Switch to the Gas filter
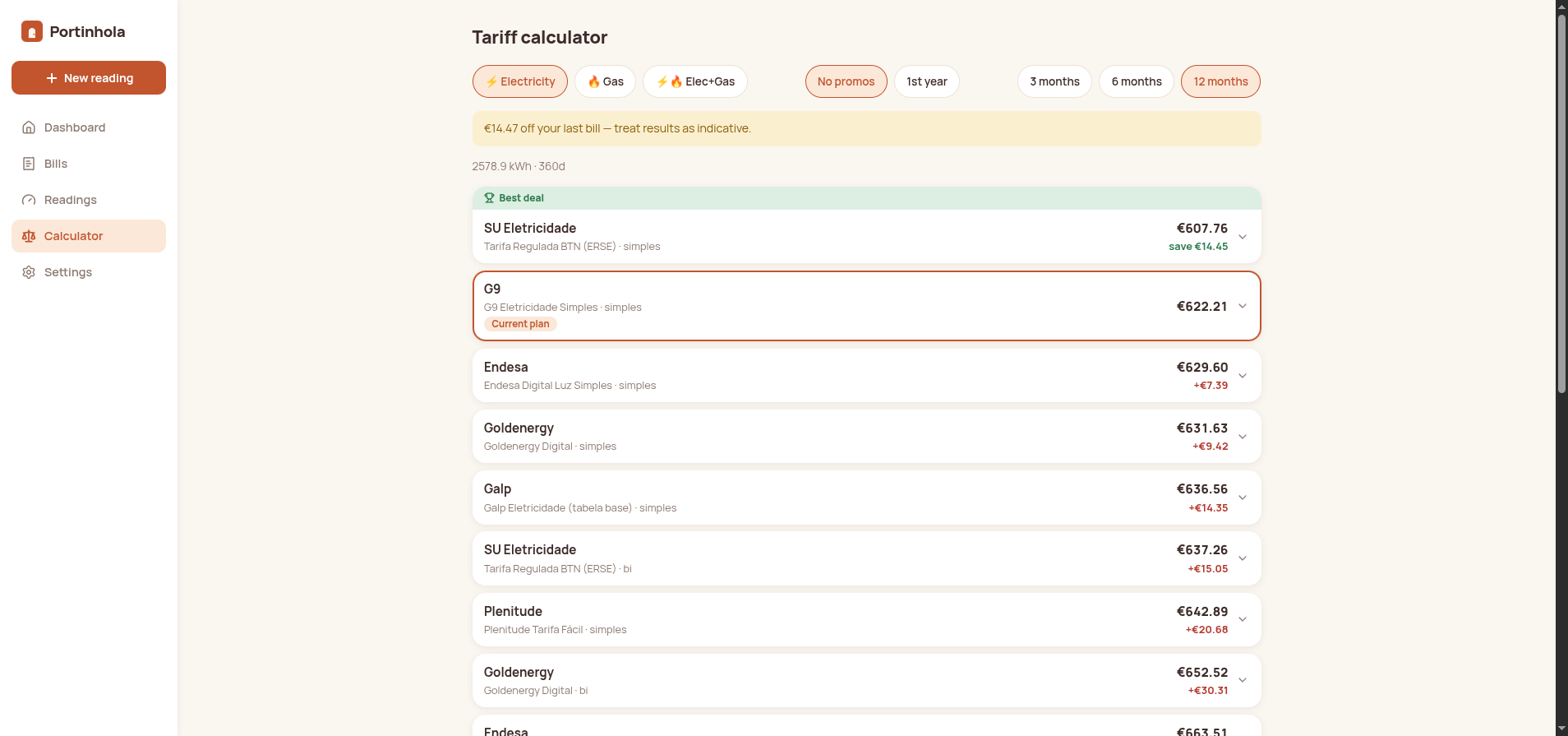The width and height of the screenshot is (1568, 736). [x=606, y=81]
